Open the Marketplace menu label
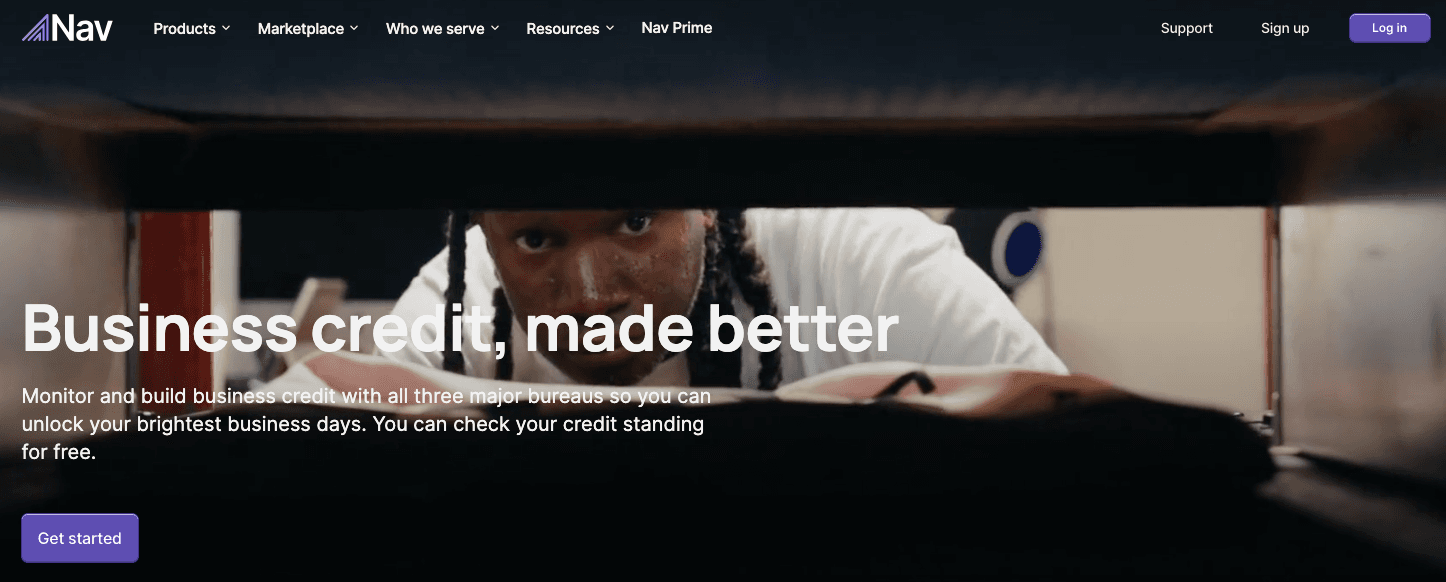This screenshot has height=582, width=1446. pyautogui.click(x=301, y=29)
